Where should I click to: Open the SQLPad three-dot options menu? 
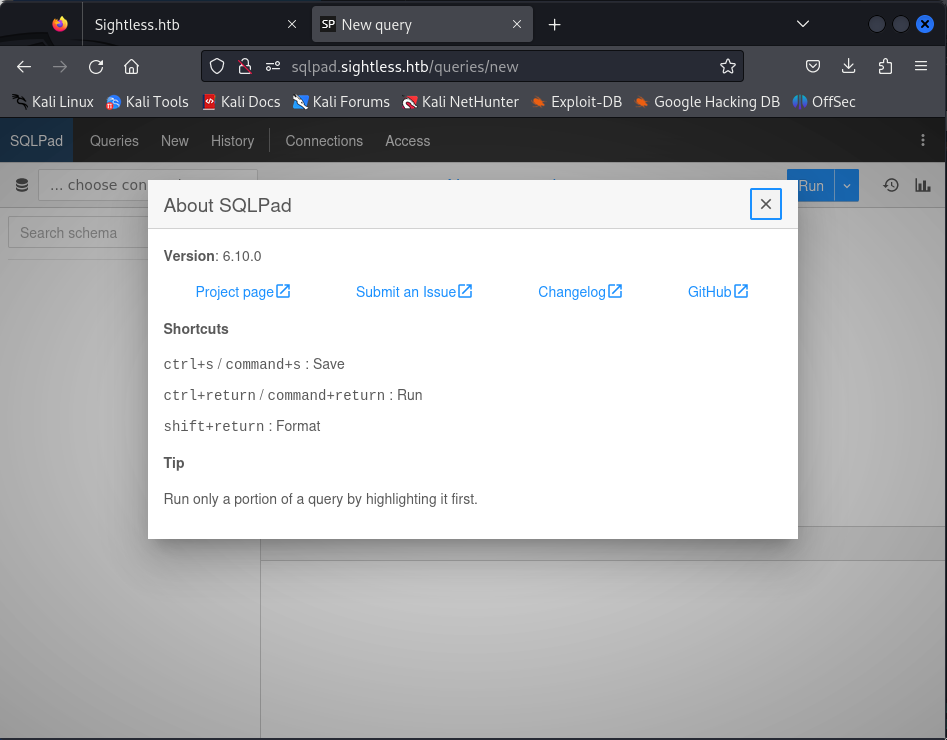(x=922, y=140)
